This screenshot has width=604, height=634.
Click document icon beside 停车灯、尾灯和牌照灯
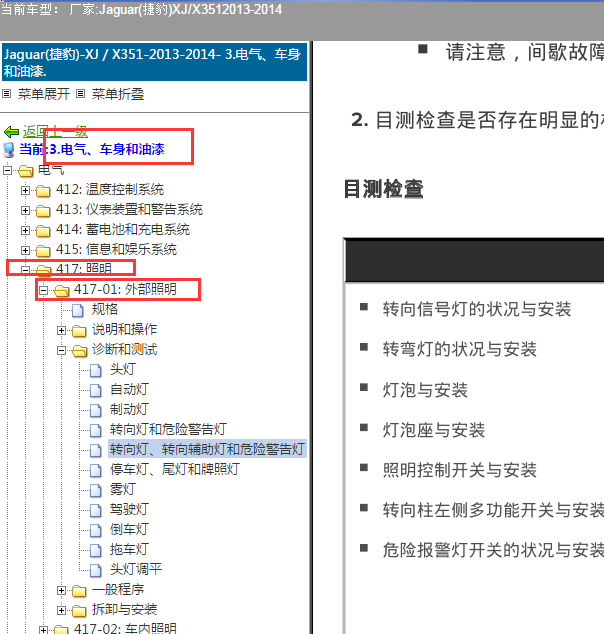(x=96, y=470)
